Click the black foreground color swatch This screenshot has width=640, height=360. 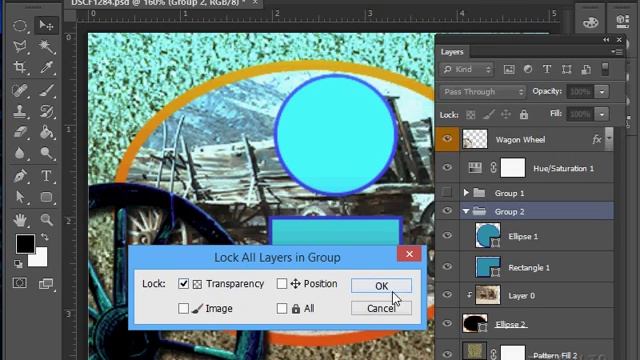[x=25, y=244]
